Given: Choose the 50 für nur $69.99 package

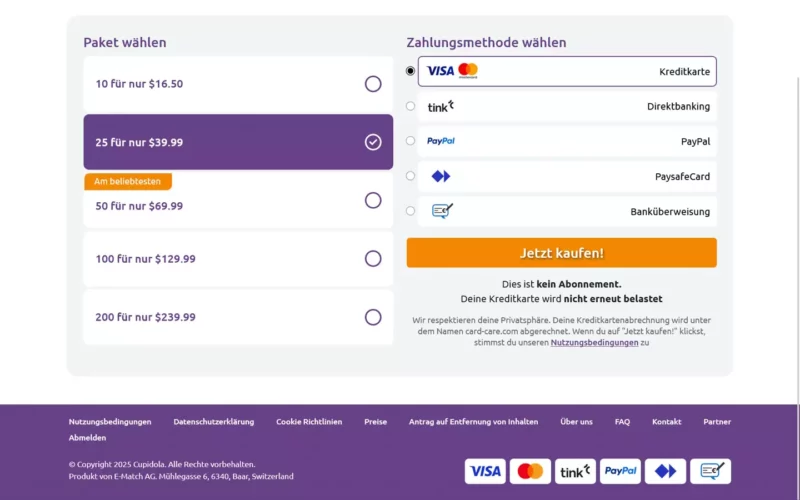Looking at the screenshot, I should [x=238, y=200].
